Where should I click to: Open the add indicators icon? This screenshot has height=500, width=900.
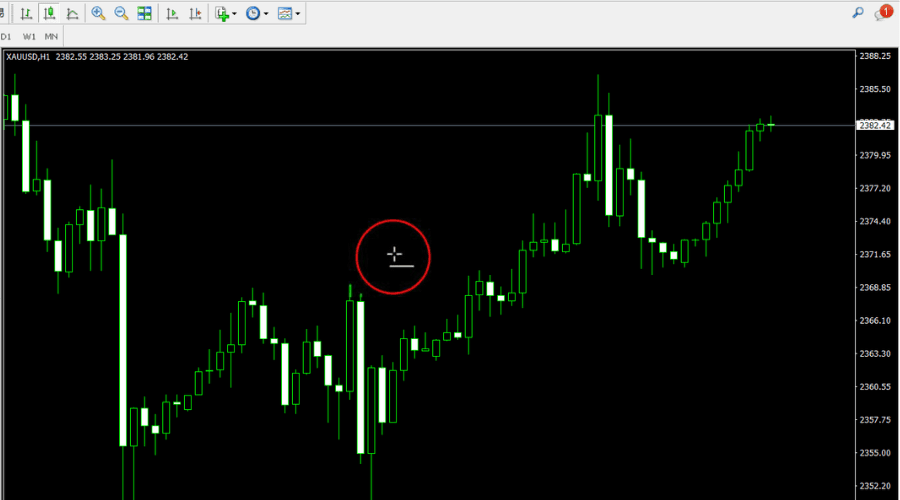click(x=222, y=13)
